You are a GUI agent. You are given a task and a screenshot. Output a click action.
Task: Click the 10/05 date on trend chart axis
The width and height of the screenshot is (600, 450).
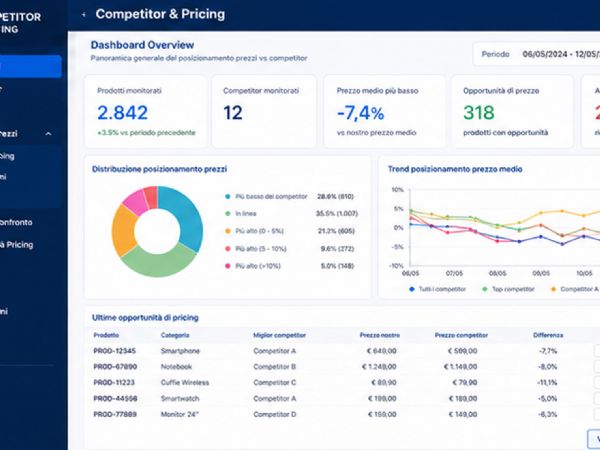(x=584, y=274)
